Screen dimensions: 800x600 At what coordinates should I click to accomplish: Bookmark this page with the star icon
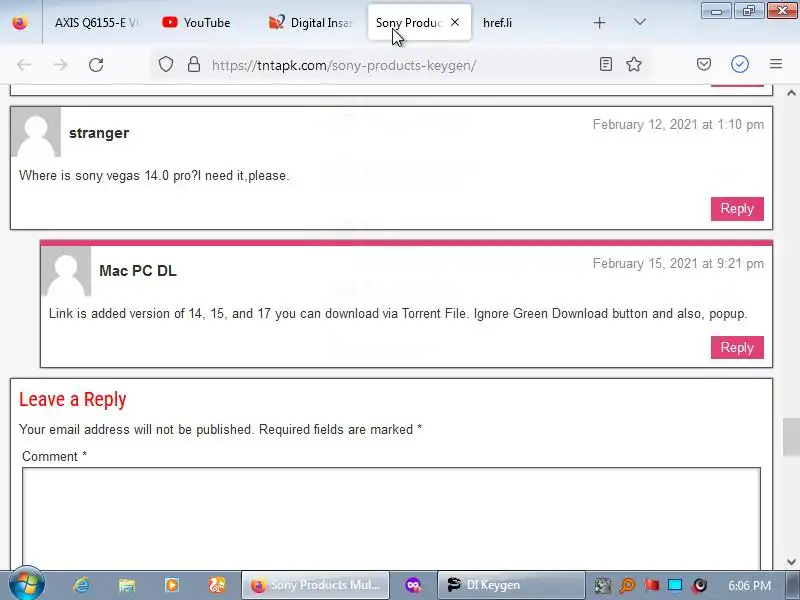[x=634, y=64]
